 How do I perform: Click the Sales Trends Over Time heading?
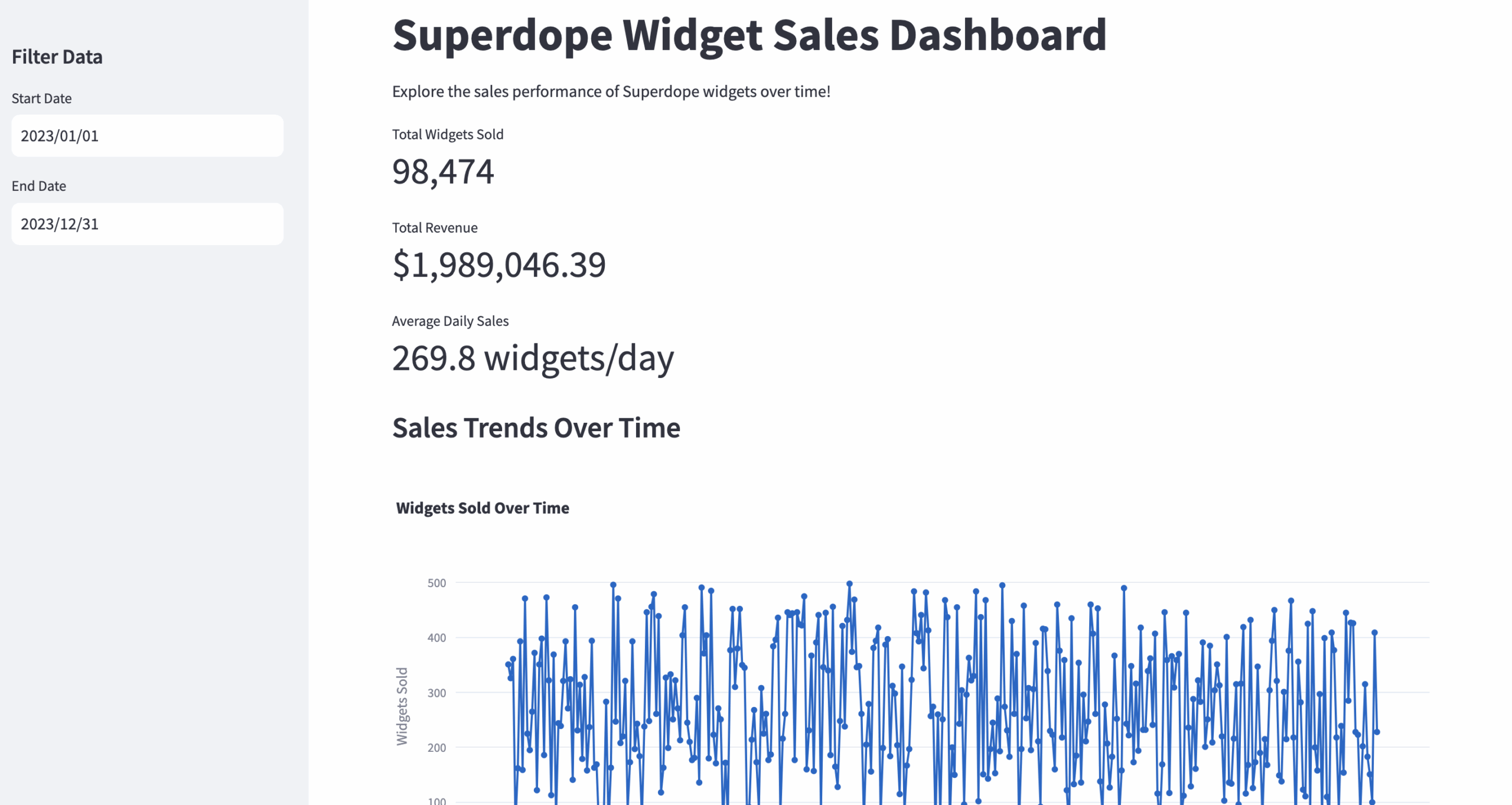click(536, 428)
